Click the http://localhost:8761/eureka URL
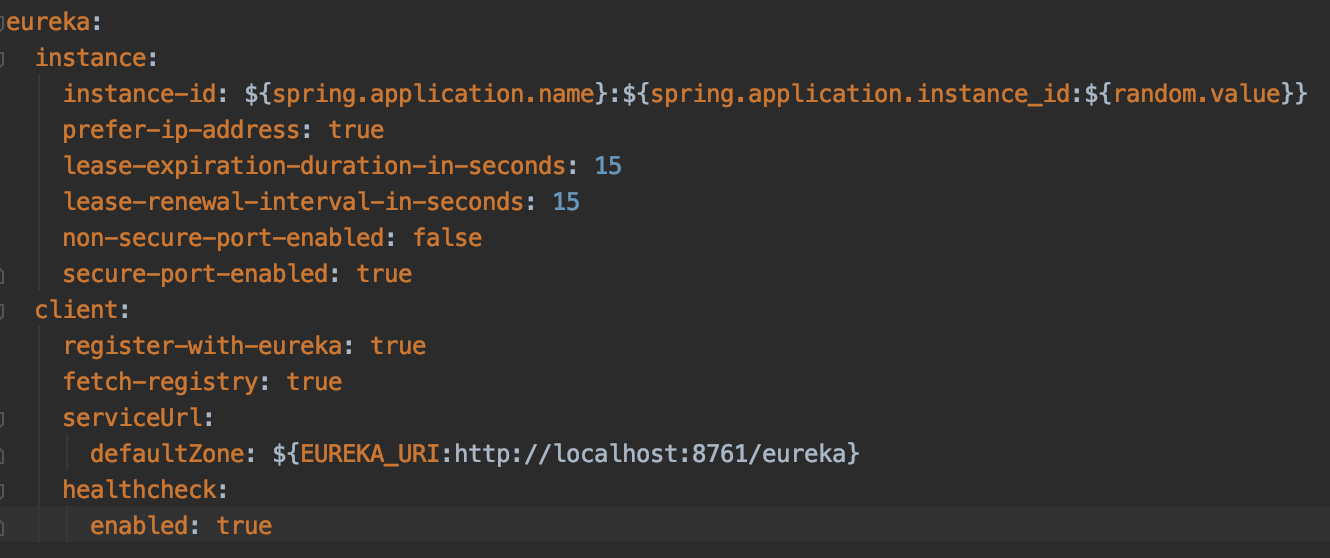 click(650, 454)
